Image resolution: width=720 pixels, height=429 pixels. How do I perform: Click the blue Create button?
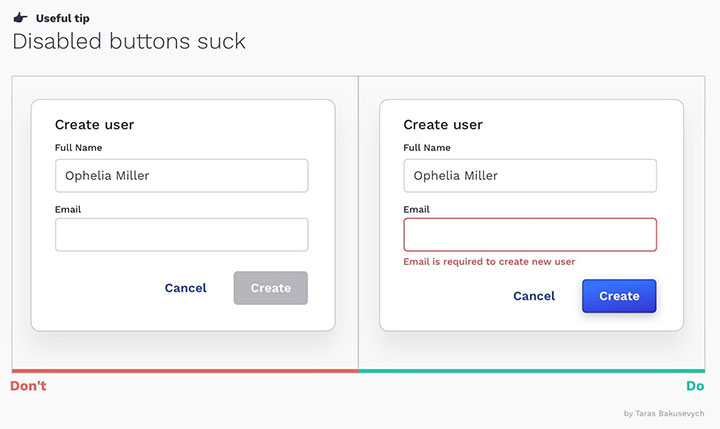pos(619,296)
